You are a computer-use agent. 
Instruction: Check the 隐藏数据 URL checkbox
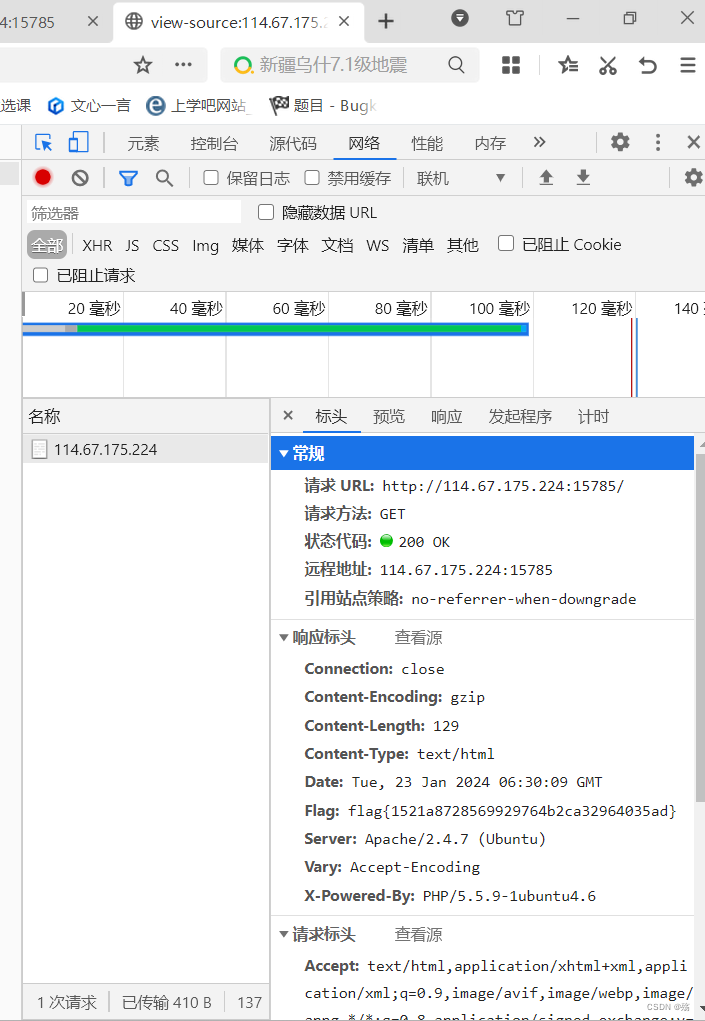[x=266, y=212]
